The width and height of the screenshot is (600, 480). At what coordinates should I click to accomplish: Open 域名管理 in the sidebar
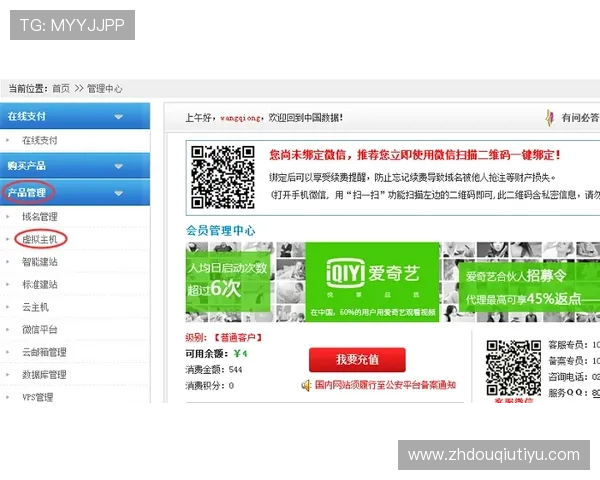tap(39, 217)
